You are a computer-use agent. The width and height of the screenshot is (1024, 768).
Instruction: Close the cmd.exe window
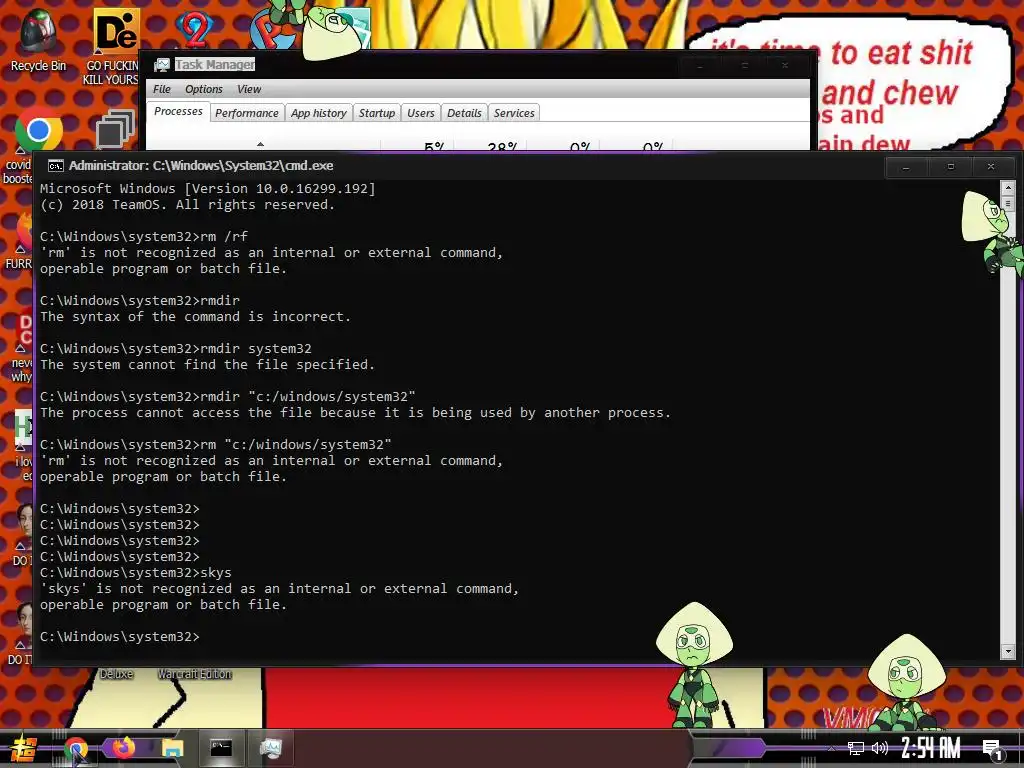991,167
